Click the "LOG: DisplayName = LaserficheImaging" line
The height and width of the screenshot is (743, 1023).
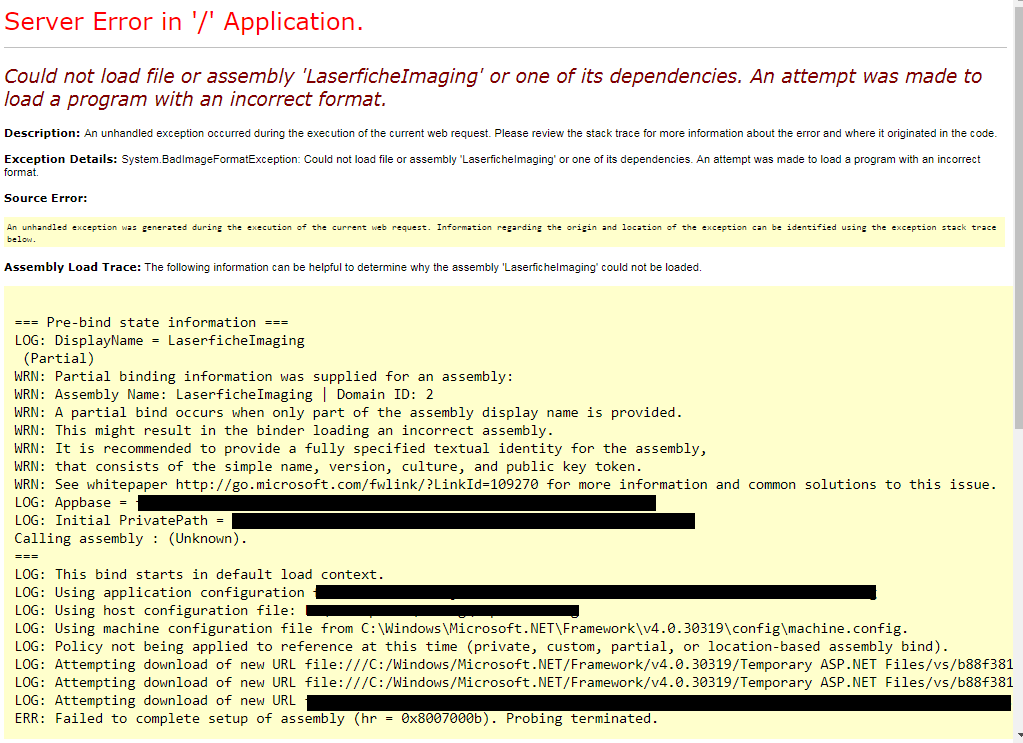(159, 341)
